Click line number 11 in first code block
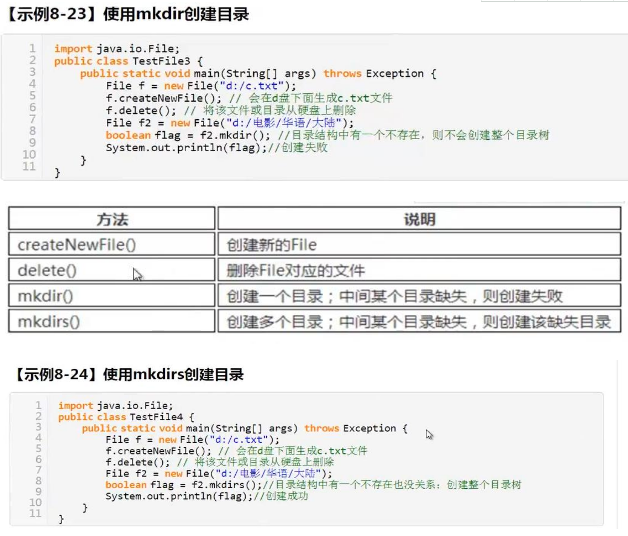The image size is (628, 536). (x=29, y=166)
